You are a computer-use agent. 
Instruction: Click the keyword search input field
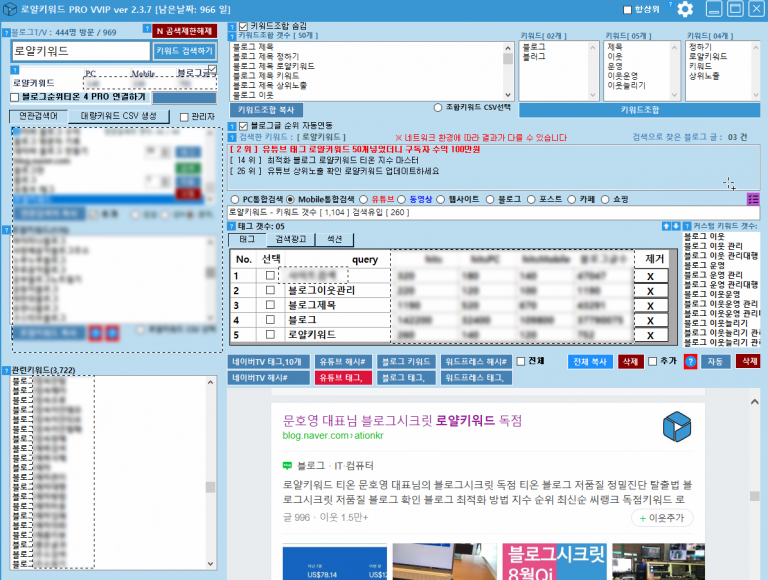[80, 50]
